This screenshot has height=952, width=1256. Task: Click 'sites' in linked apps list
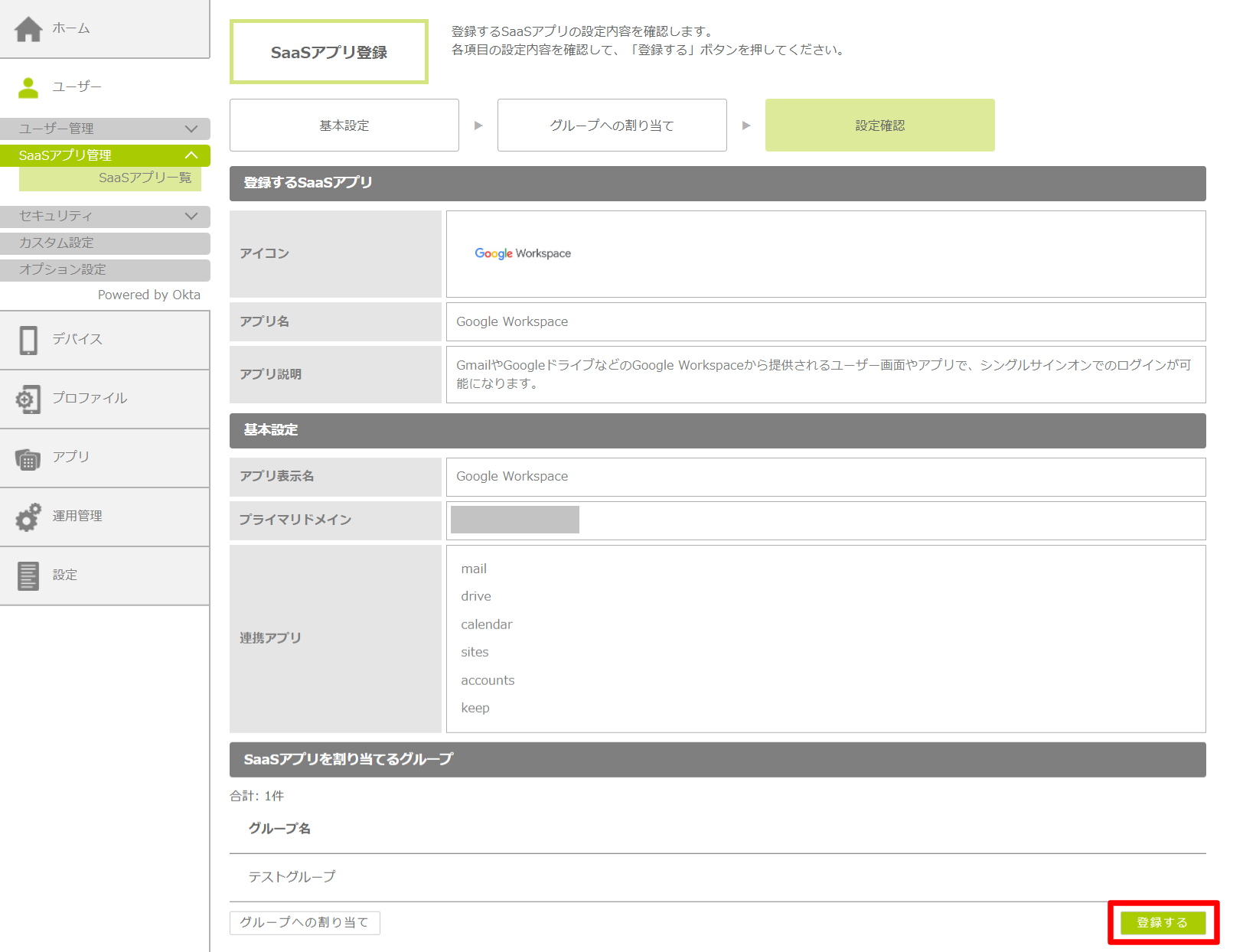[475, 652]
